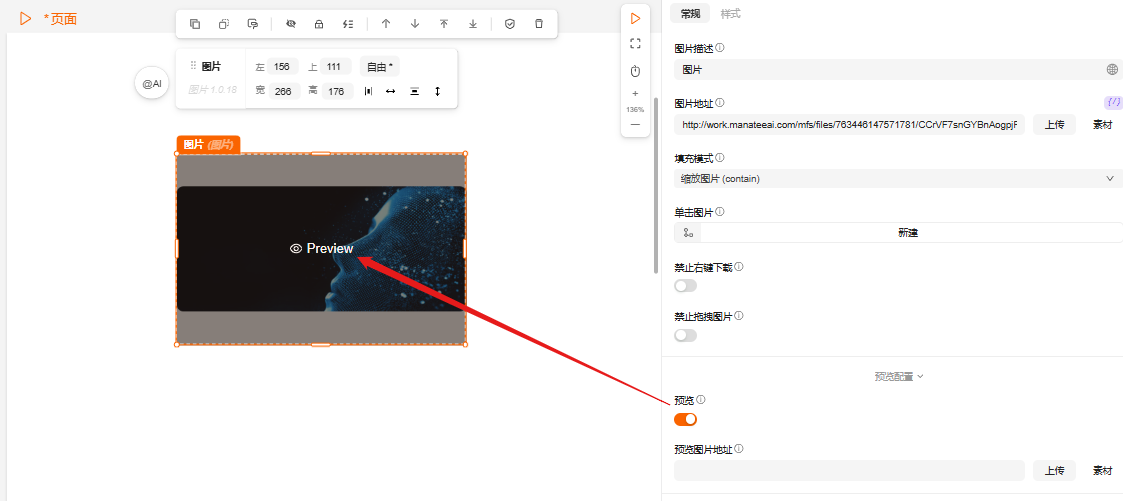The width and height of the screenshot is (1123, 501).
Task: Open the 自由 layout mode dropdown
Action: pos(379,67)
